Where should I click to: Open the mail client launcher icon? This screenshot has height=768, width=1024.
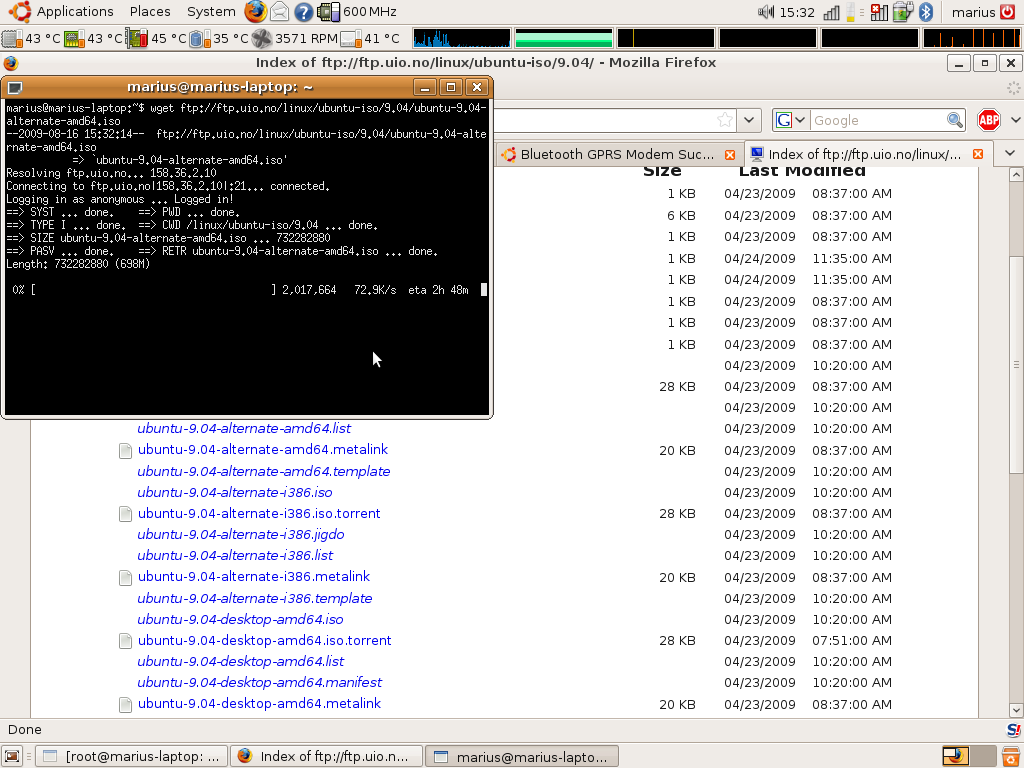click(280, 12)
